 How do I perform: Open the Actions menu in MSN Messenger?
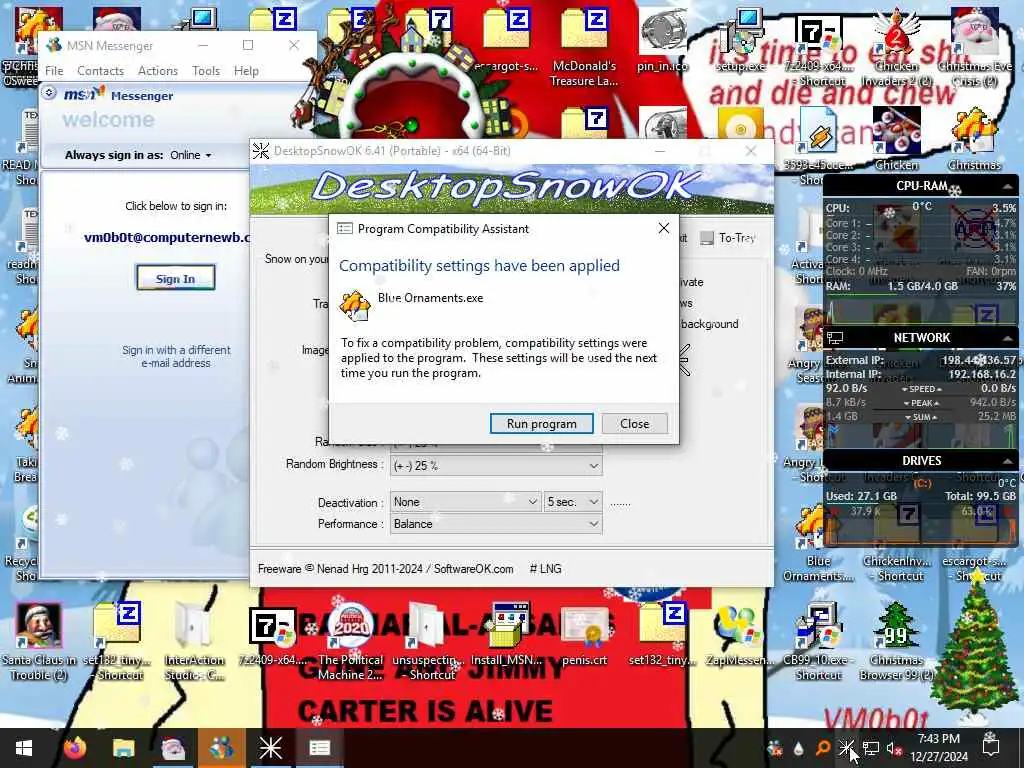[x=157, y=71]
